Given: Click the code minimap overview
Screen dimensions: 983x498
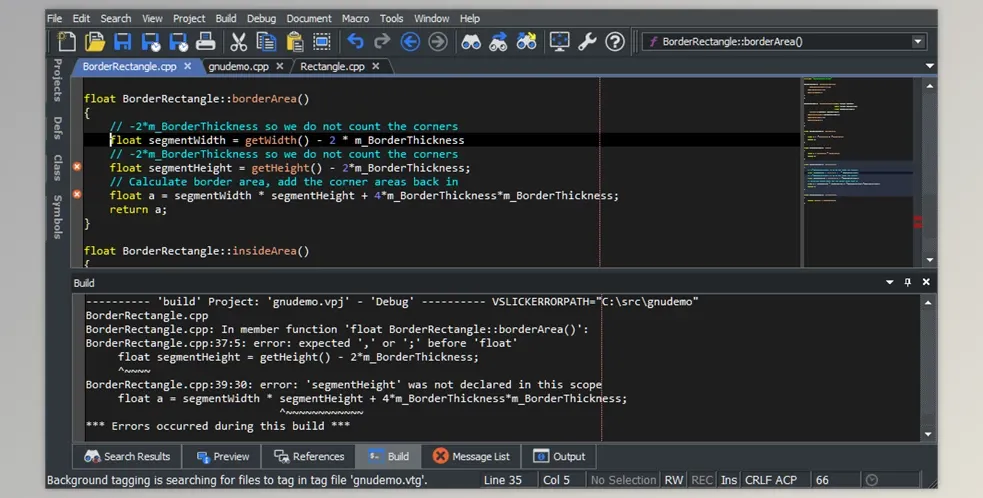Looking at the screenshot, I should (x=858, y=172).
